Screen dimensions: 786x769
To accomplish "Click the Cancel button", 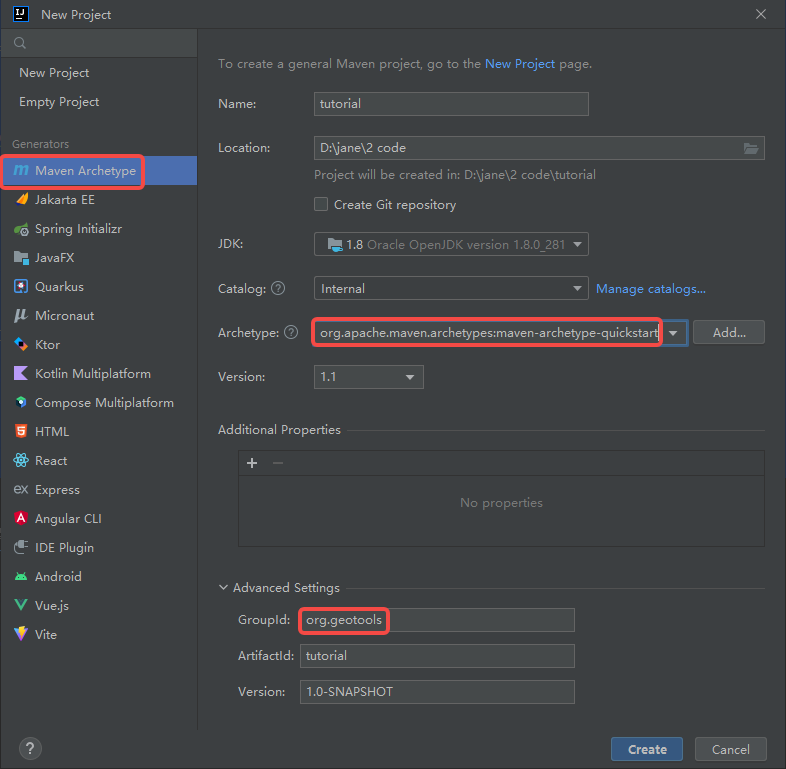I will click(731, 749).
